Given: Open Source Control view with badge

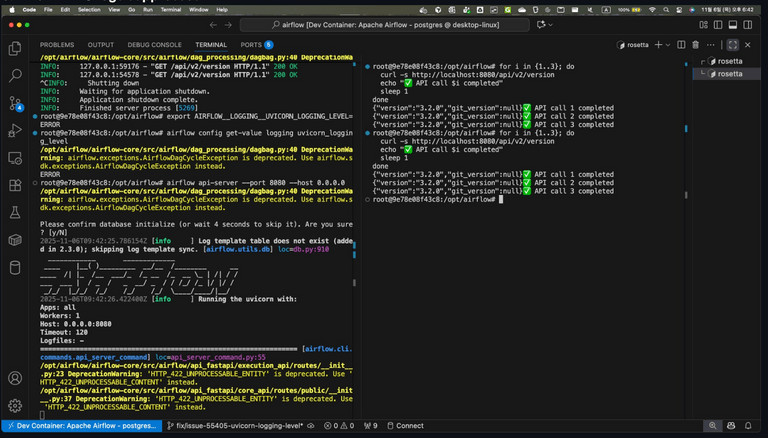Looking at the screenshot, I should [x=15, y=103].
